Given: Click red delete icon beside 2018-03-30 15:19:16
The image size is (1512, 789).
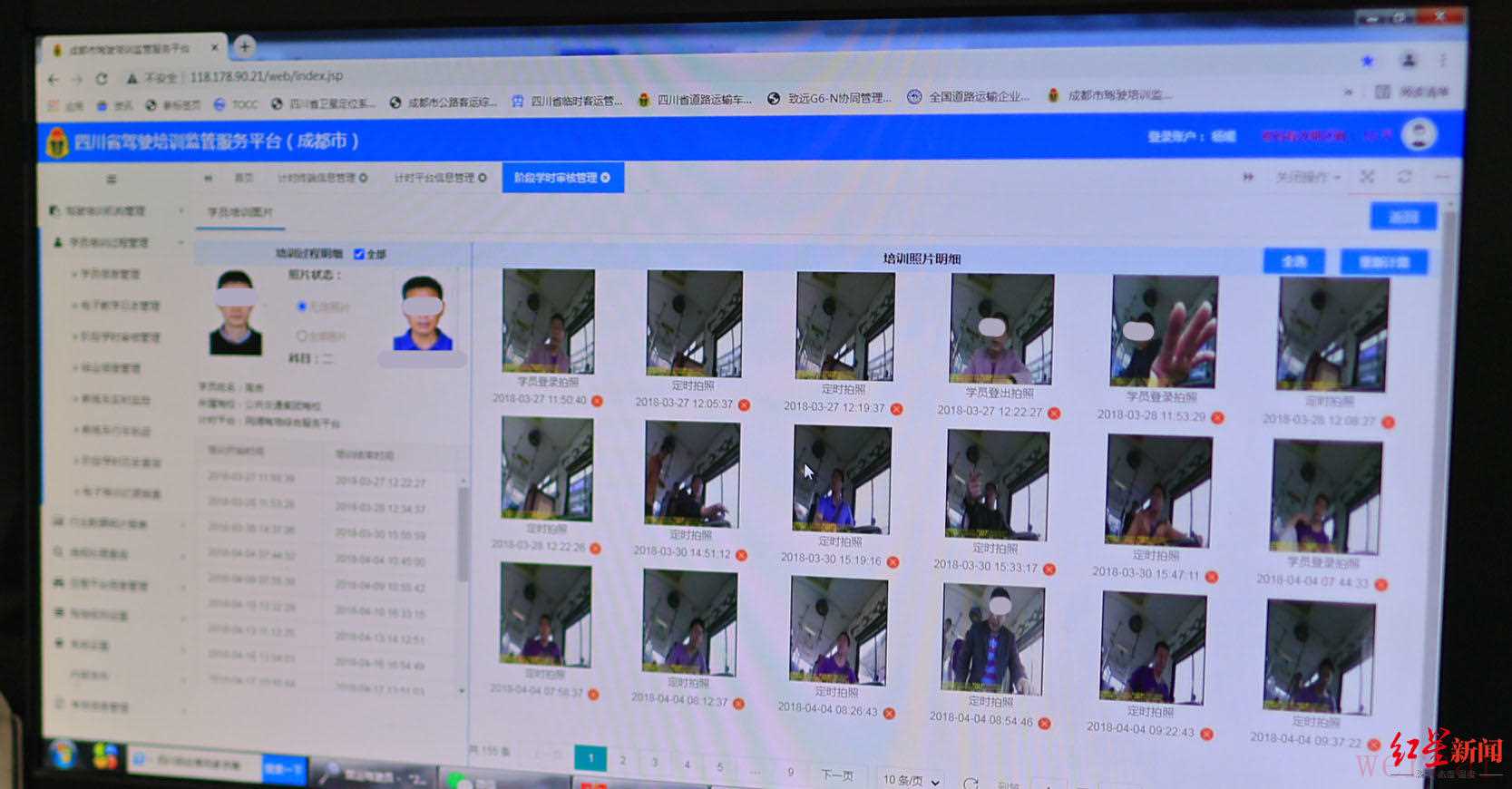Looking at the screenshot, I should coord(893,562).
